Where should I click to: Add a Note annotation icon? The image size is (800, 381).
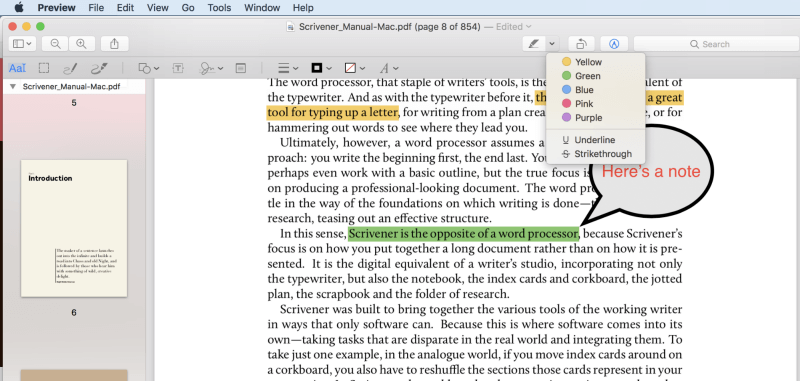pyautogui.click(x=240, y=68)
